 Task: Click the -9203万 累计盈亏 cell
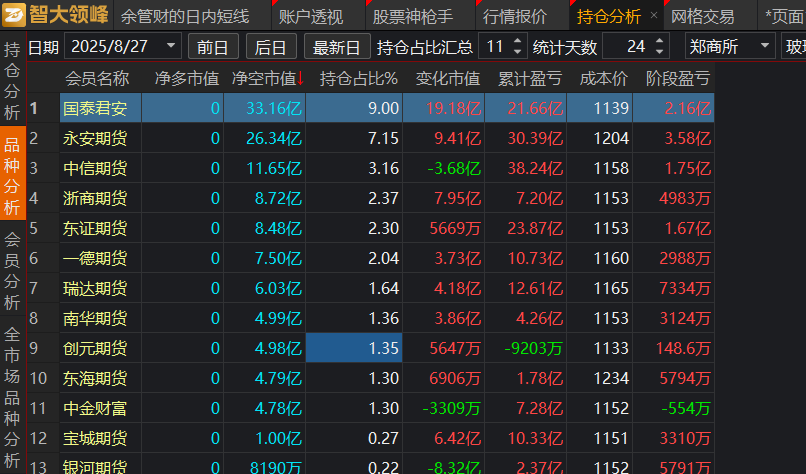tap(525, 348)
